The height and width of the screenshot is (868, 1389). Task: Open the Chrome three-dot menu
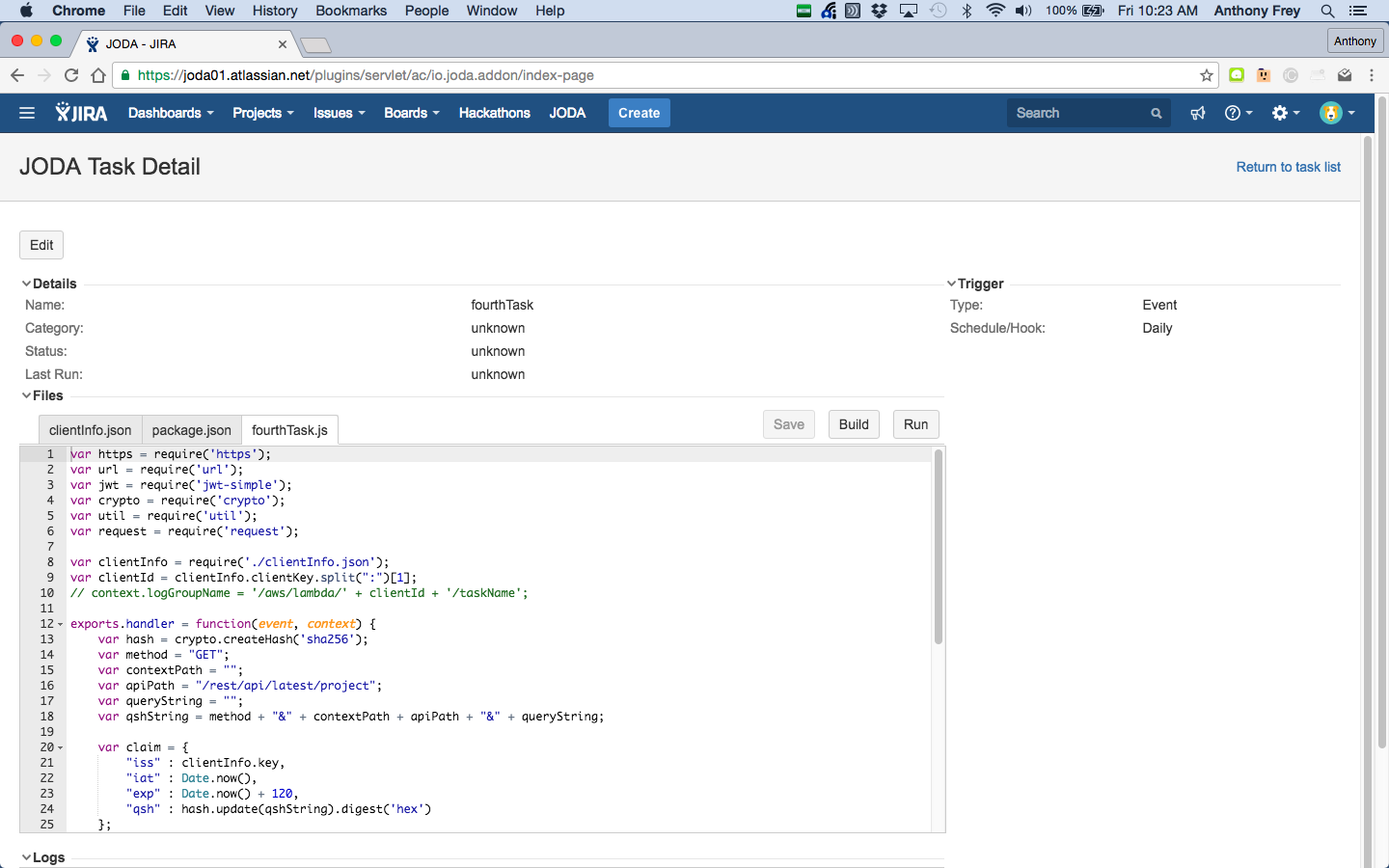click(x=1372, y=75)
